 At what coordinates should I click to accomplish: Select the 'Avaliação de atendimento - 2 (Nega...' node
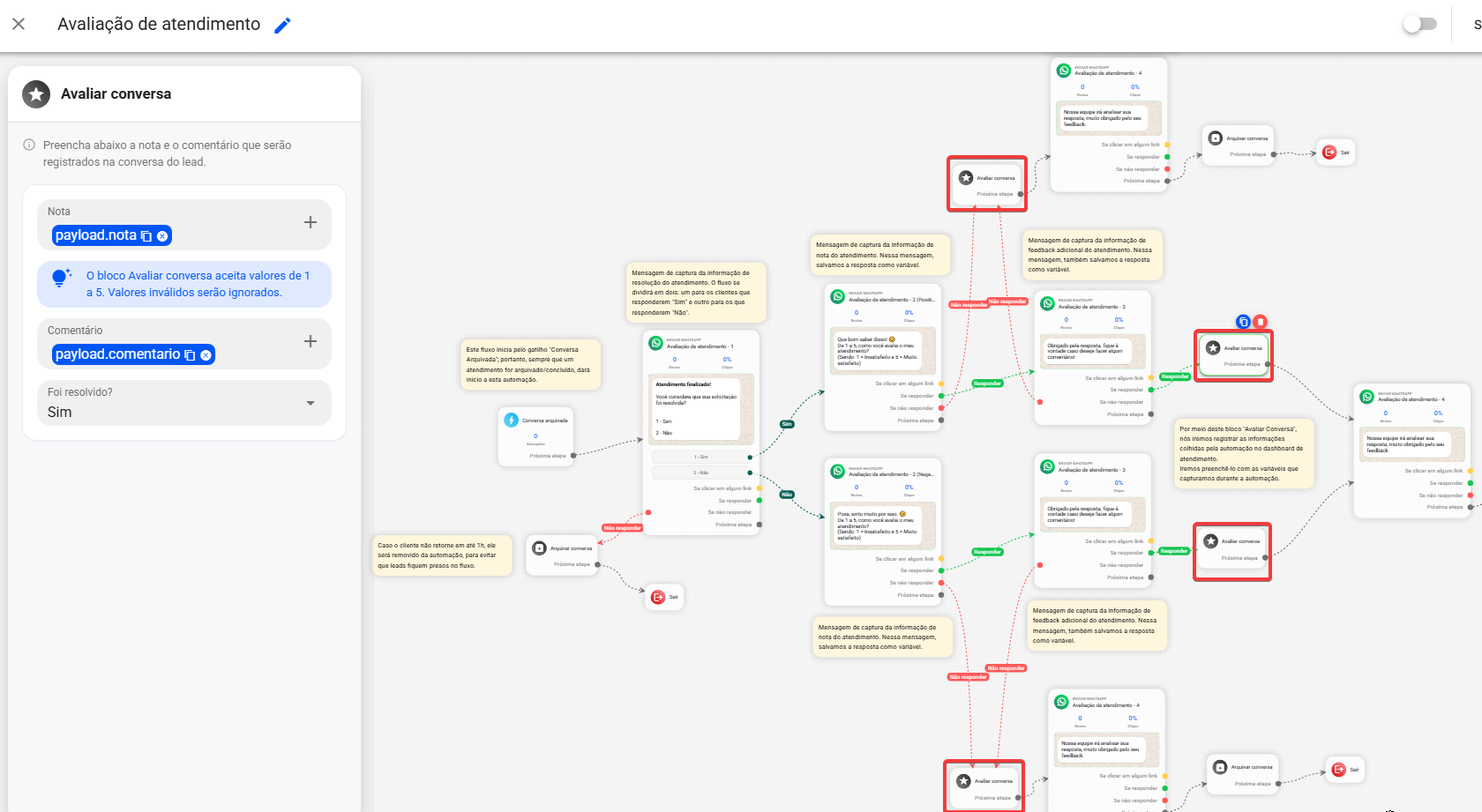(883, 532)
